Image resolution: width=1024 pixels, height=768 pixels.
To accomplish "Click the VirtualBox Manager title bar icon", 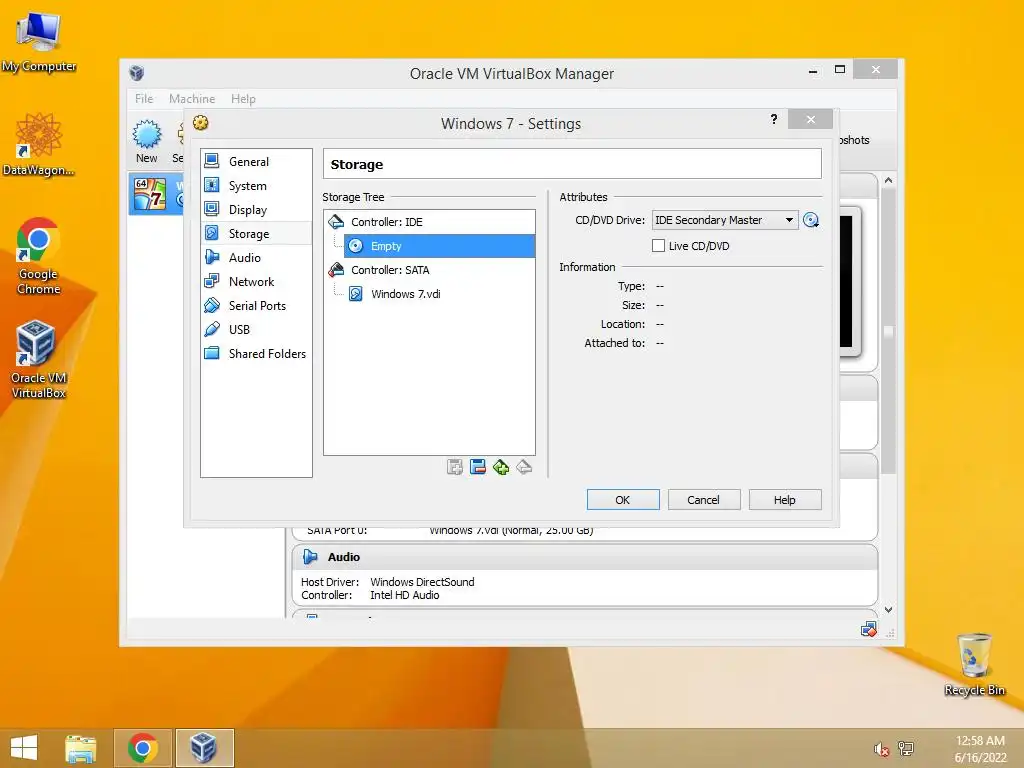I will pos(136,72).
